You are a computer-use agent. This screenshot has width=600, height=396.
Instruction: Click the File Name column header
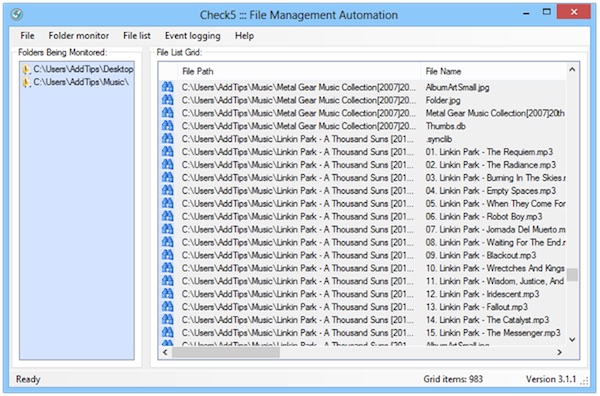[493, 71]
